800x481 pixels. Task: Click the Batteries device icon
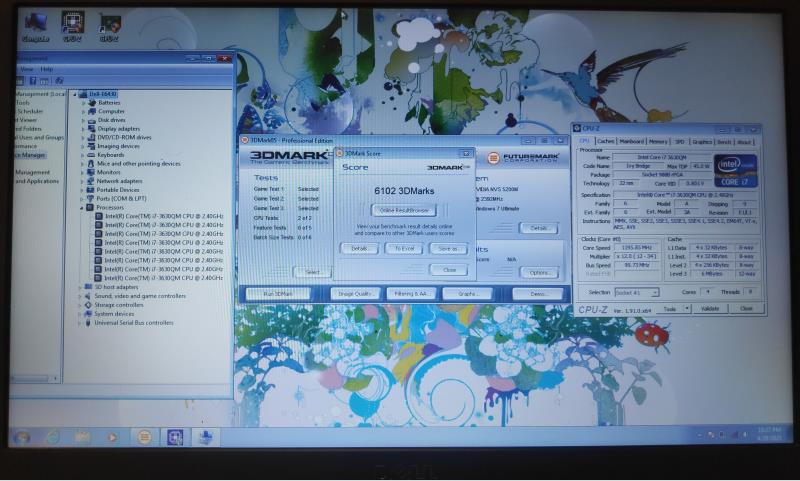click(x=92, y=103)
